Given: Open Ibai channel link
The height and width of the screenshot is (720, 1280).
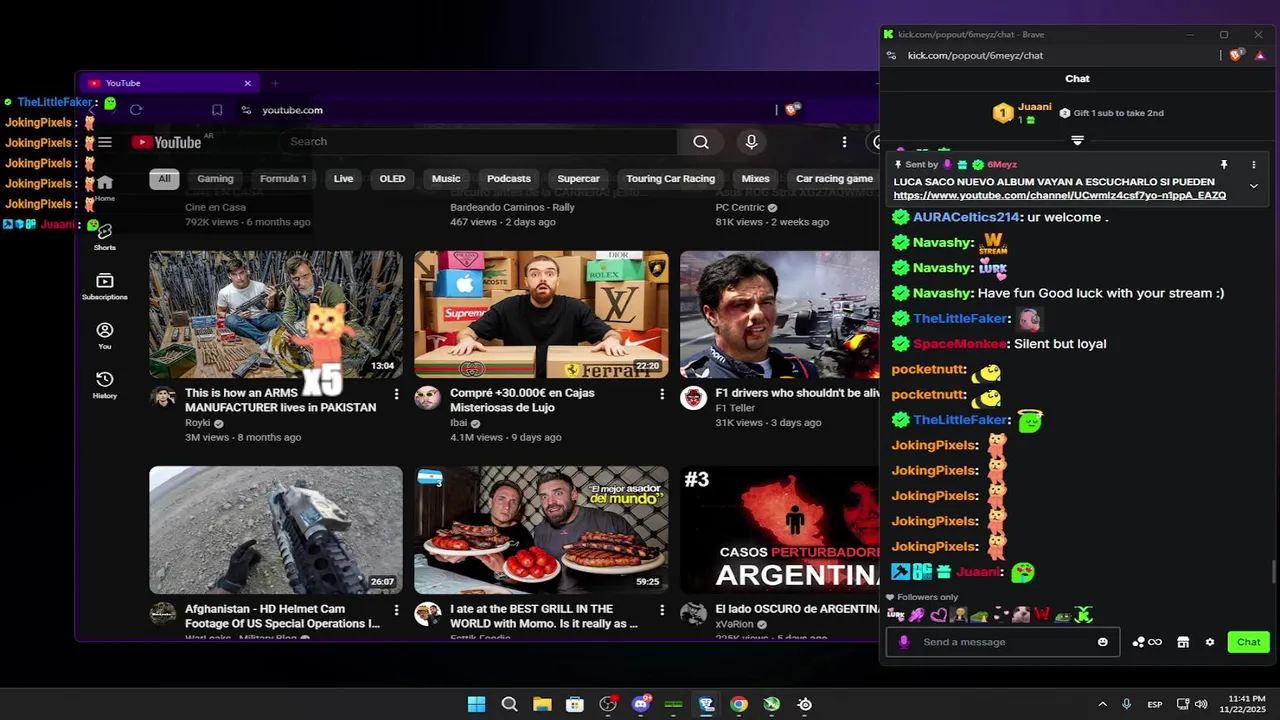Looking at the screenshot, I should click(458, 423).
